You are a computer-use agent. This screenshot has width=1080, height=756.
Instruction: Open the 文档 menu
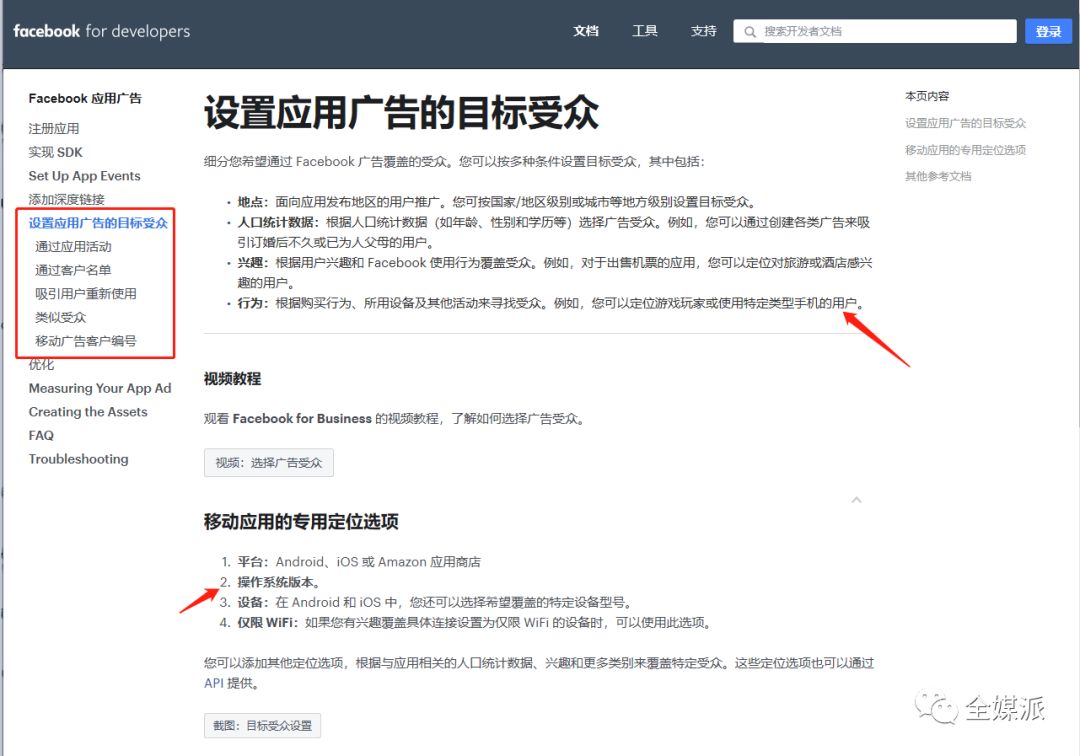coord(585,31)
